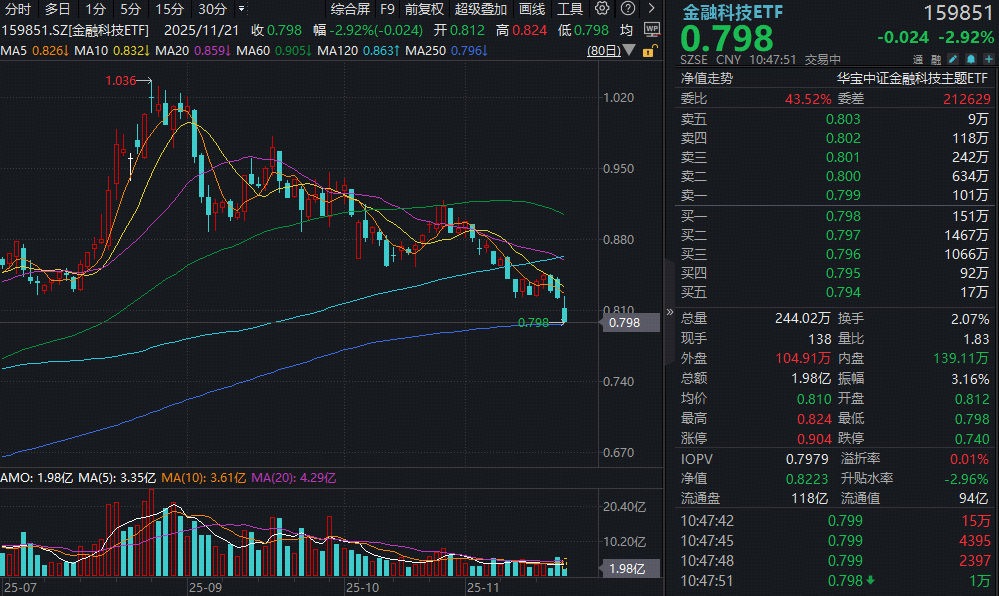Toggle 前复权 price adjustment mode

[424, 9]
